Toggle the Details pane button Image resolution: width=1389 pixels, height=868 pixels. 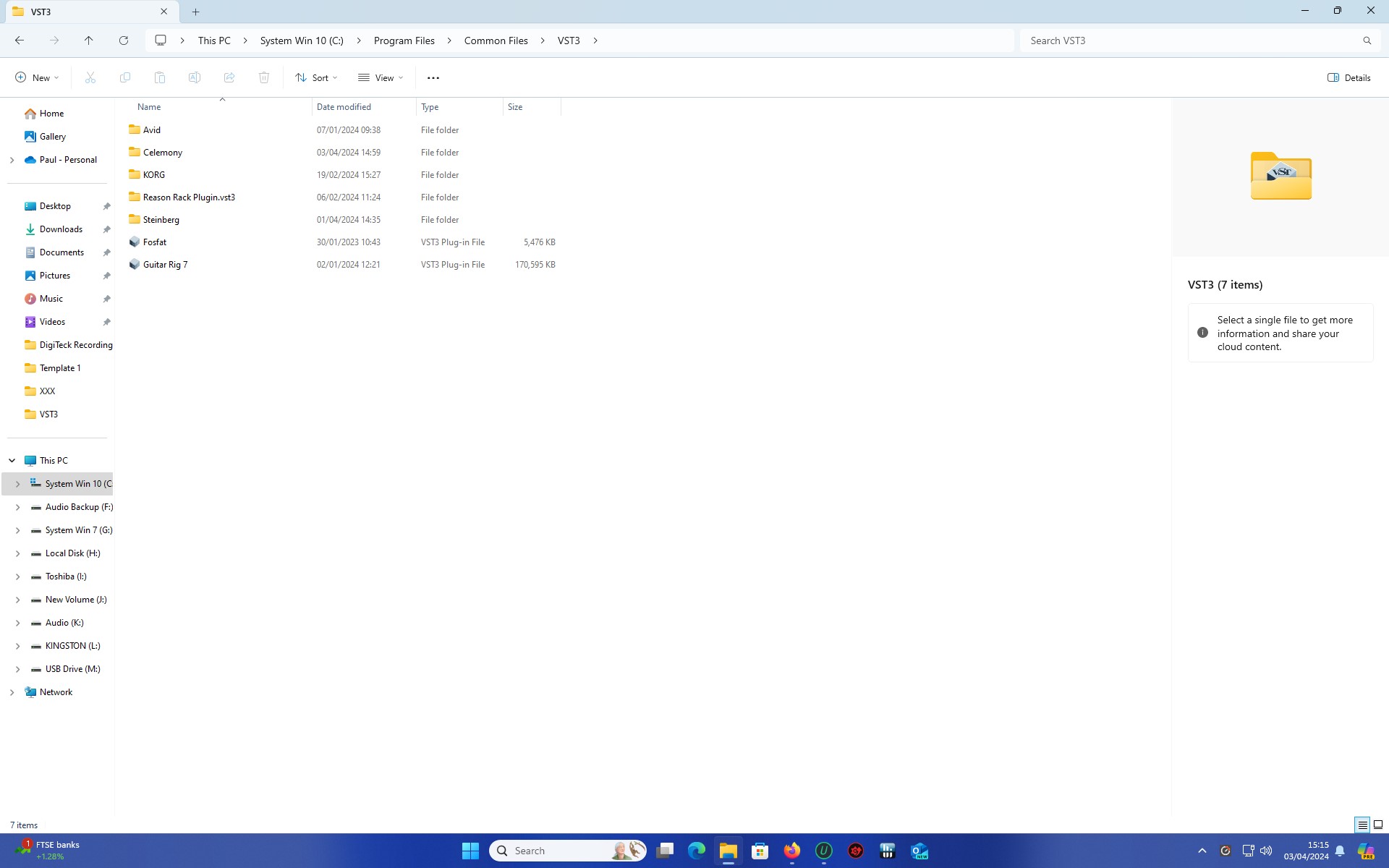[x=1348, y=77]
